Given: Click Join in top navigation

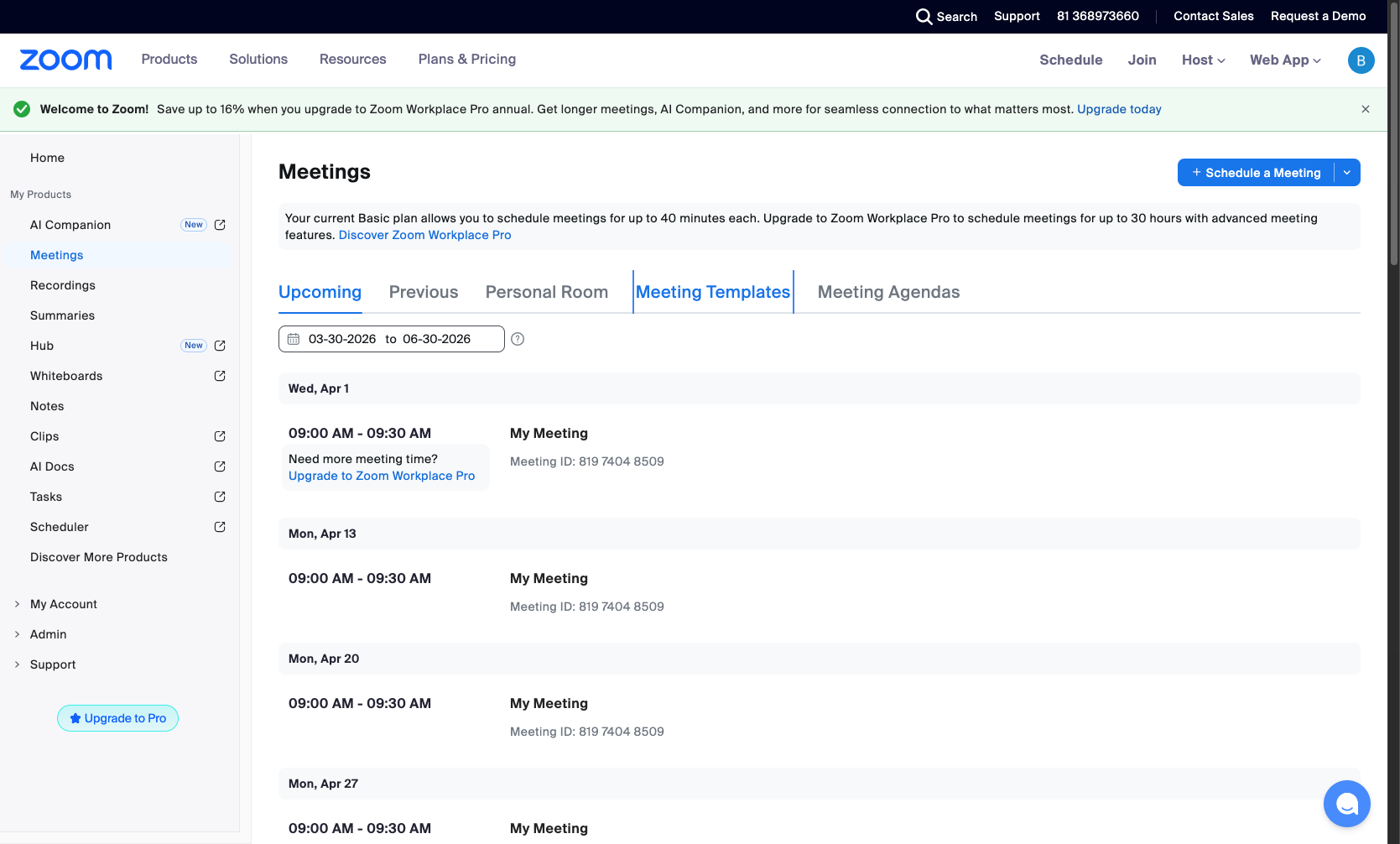Looking at the screenshot, I should tap(1142, 60).
